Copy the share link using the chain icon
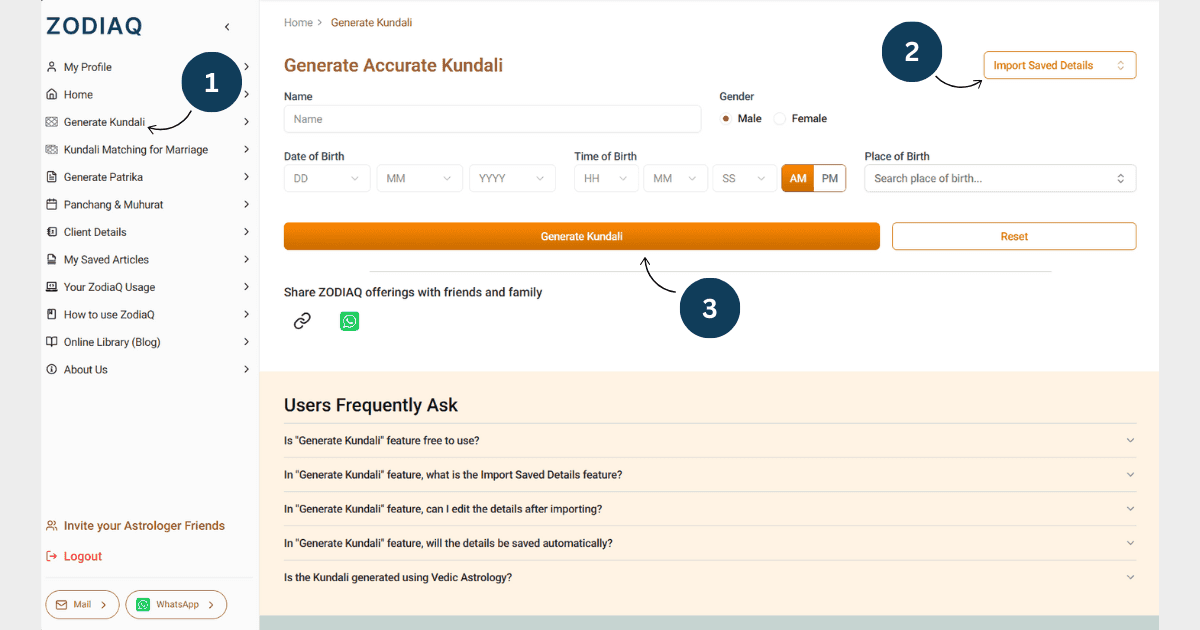Image resolution: width=1200 pixels, height=630 pixels. [x=302, y=321]
